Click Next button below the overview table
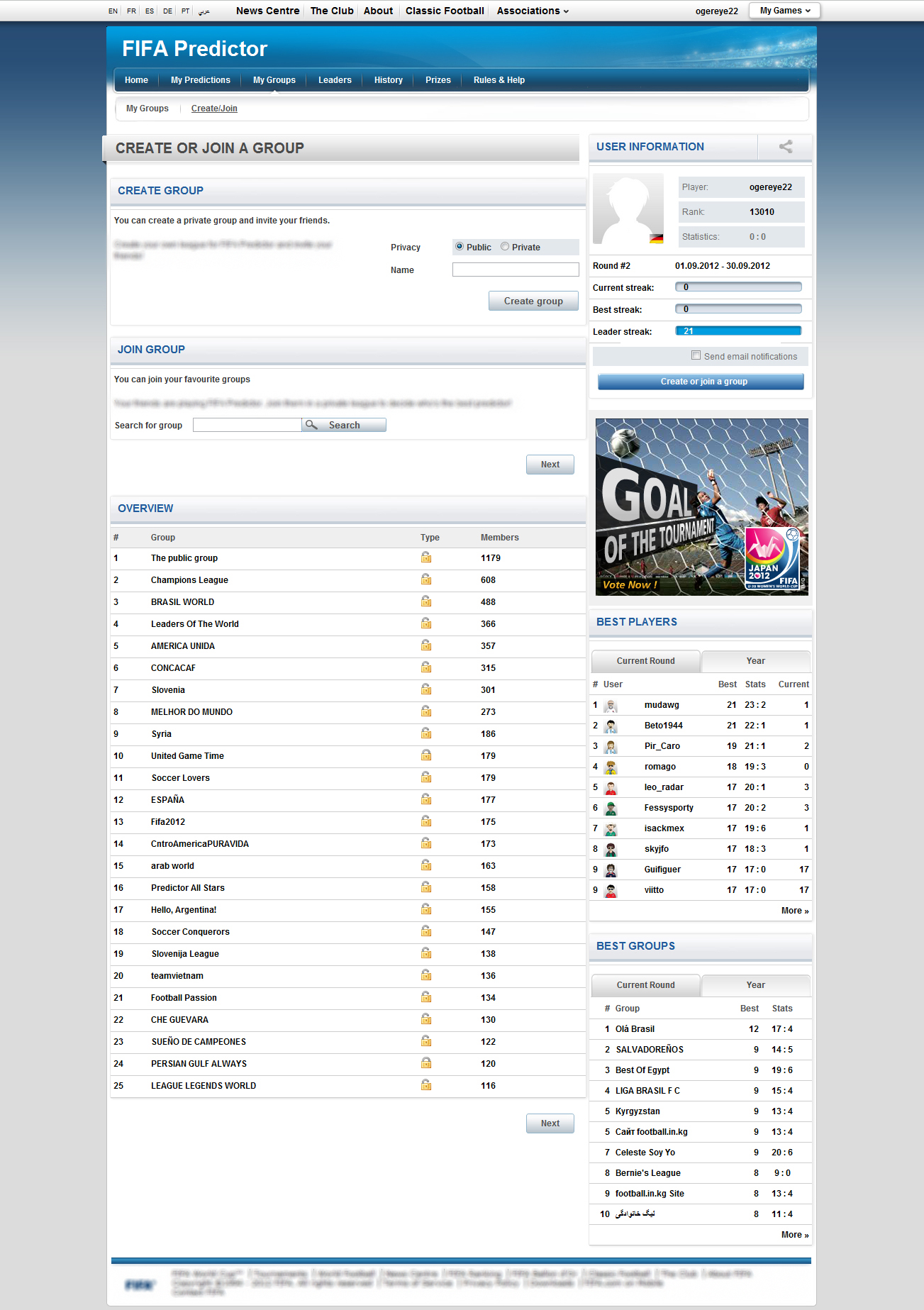The image size is (924, 1310). pyautogui.click(x=550, y=1123)
